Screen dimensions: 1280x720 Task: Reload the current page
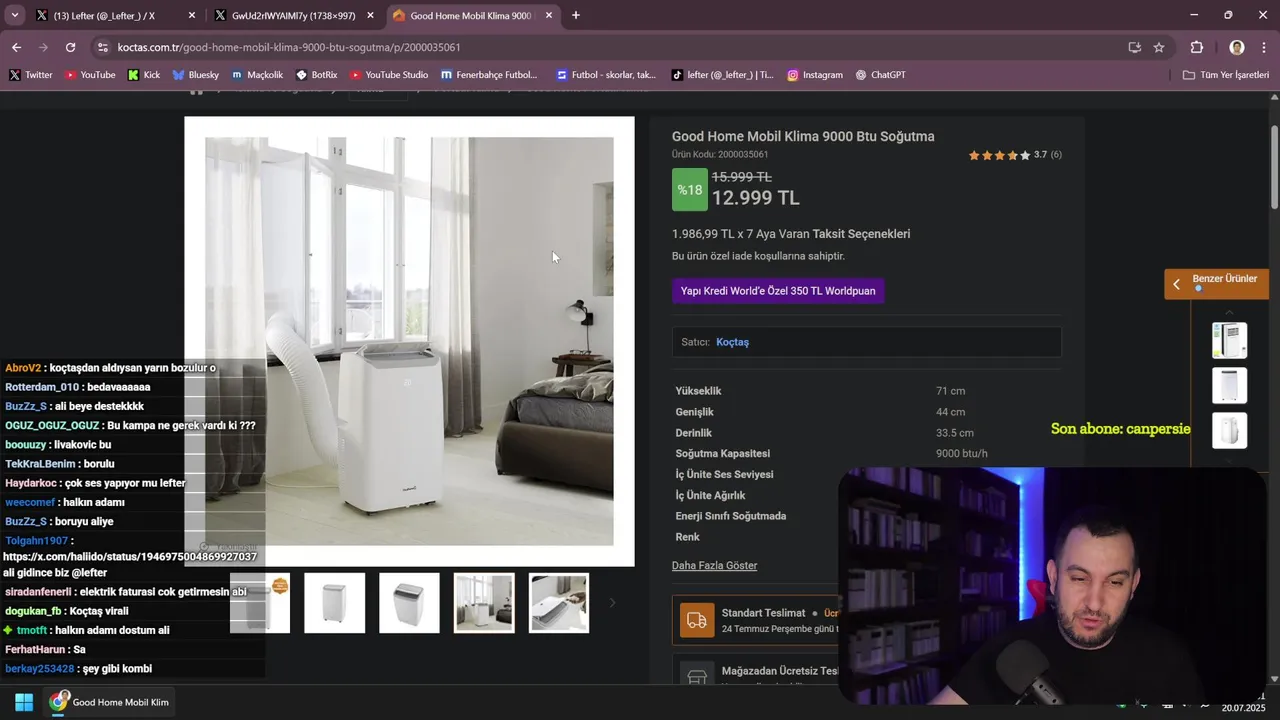pyautogui.click(x=70, y=47)
